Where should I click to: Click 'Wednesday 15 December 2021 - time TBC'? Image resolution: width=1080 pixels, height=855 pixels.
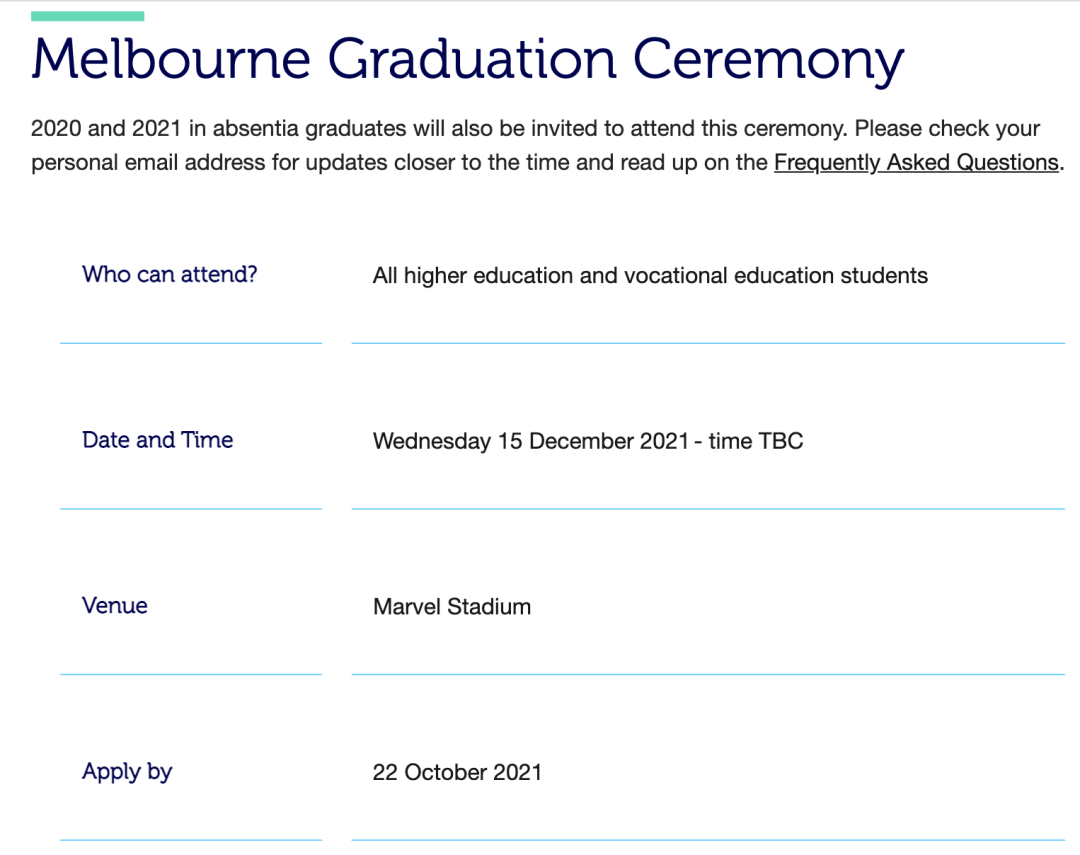[588, 441]
